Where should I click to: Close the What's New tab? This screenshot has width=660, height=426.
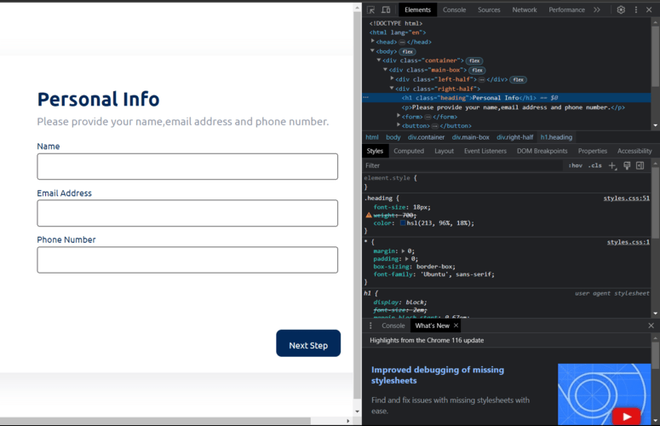pyautogui.click(x=456, y=325)
